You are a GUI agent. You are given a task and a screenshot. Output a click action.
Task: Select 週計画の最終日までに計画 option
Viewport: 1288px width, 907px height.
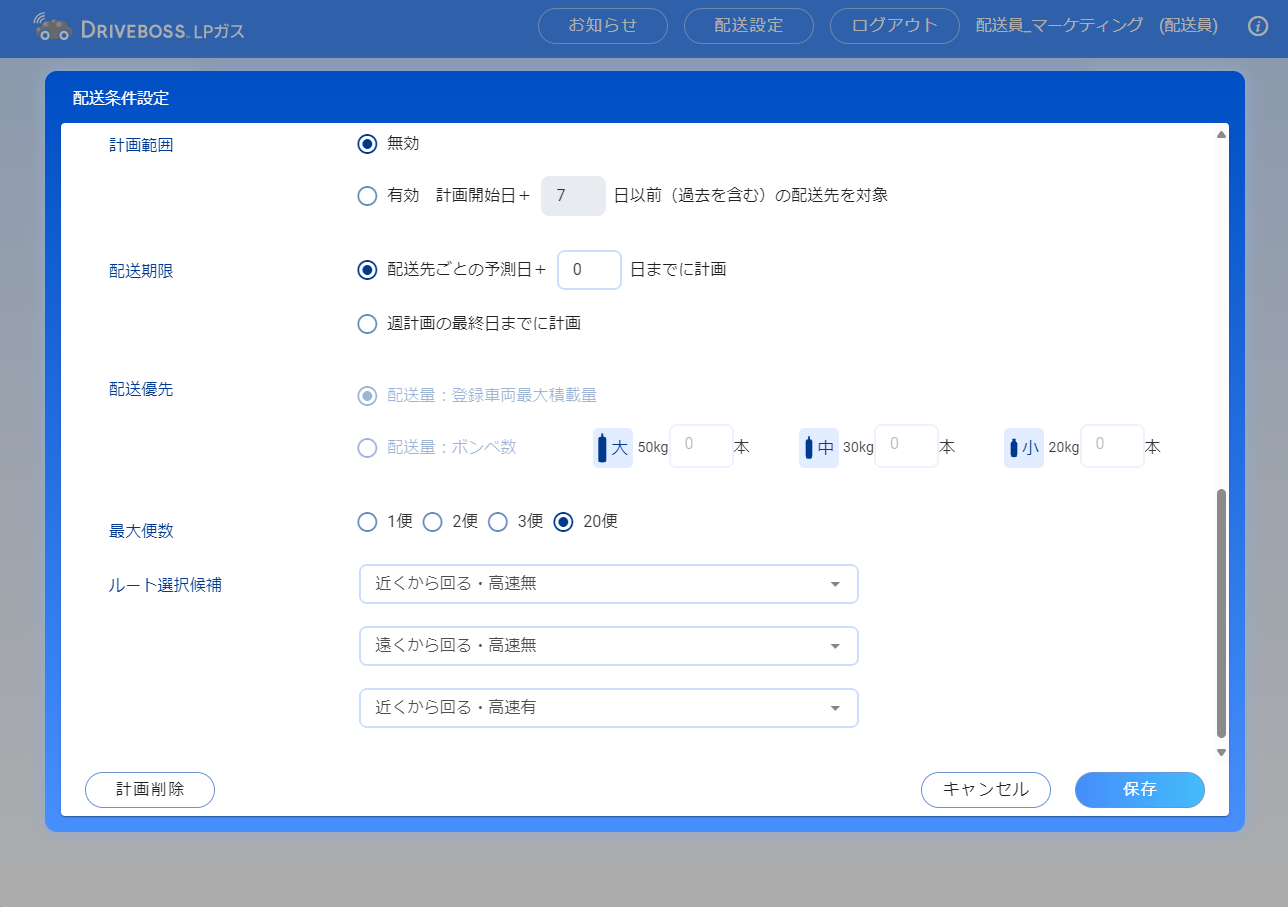pos(367,324)
